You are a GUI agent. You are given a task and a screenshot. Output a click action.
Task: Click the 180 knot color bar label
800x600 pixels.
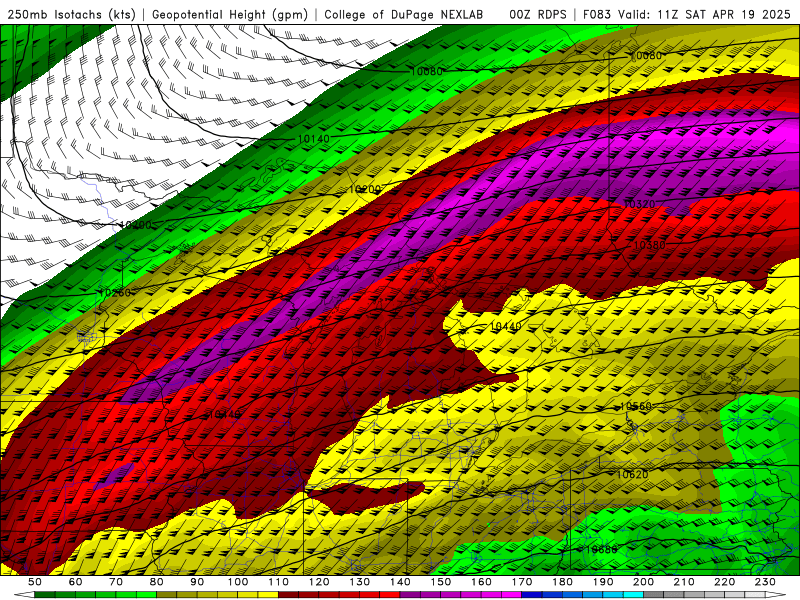click(562, 582)
